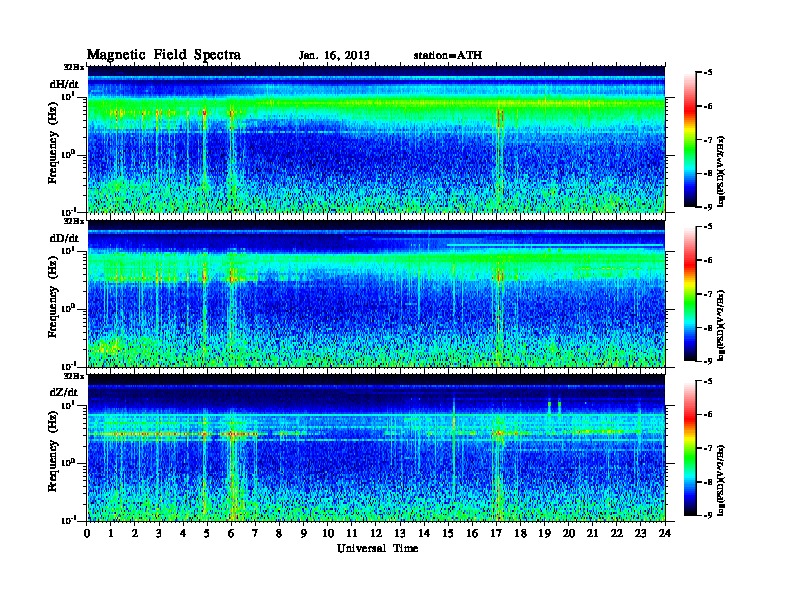Click the dZ/dt panel label
Screen dimensions: 792x612
[64, 392]
